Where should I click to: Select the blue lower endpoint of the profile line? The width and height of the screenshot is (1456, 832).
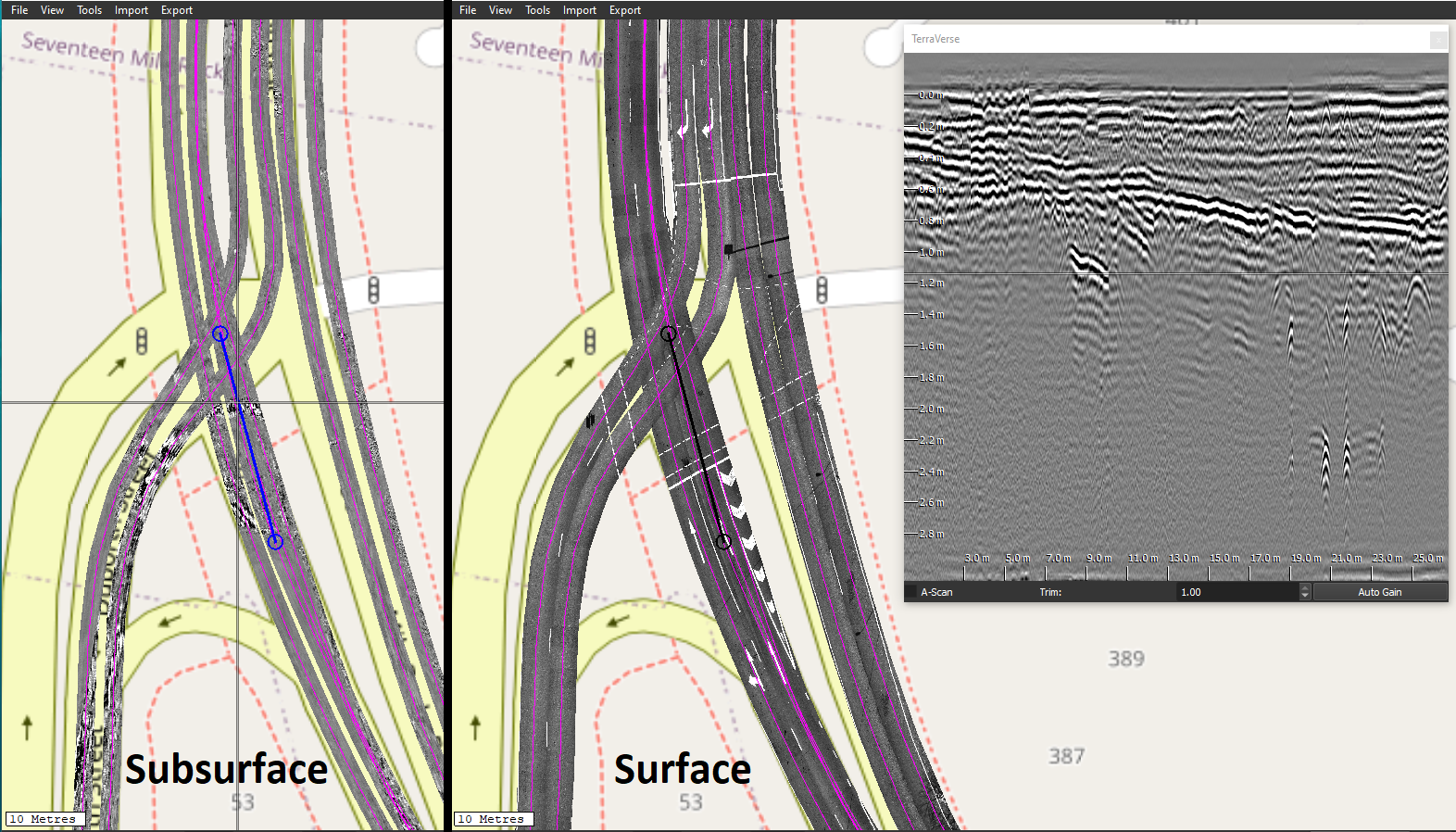[275, 541]
